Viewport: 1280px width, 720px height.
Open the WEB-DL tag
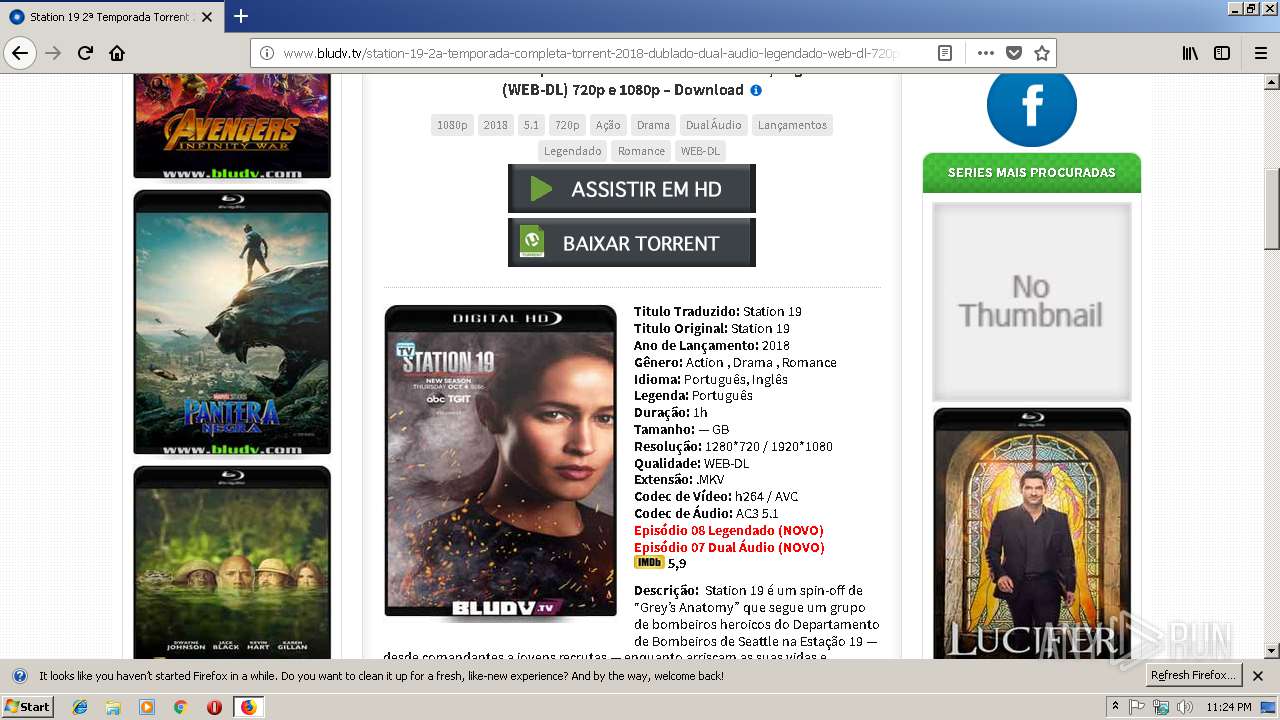click(700, 151)
